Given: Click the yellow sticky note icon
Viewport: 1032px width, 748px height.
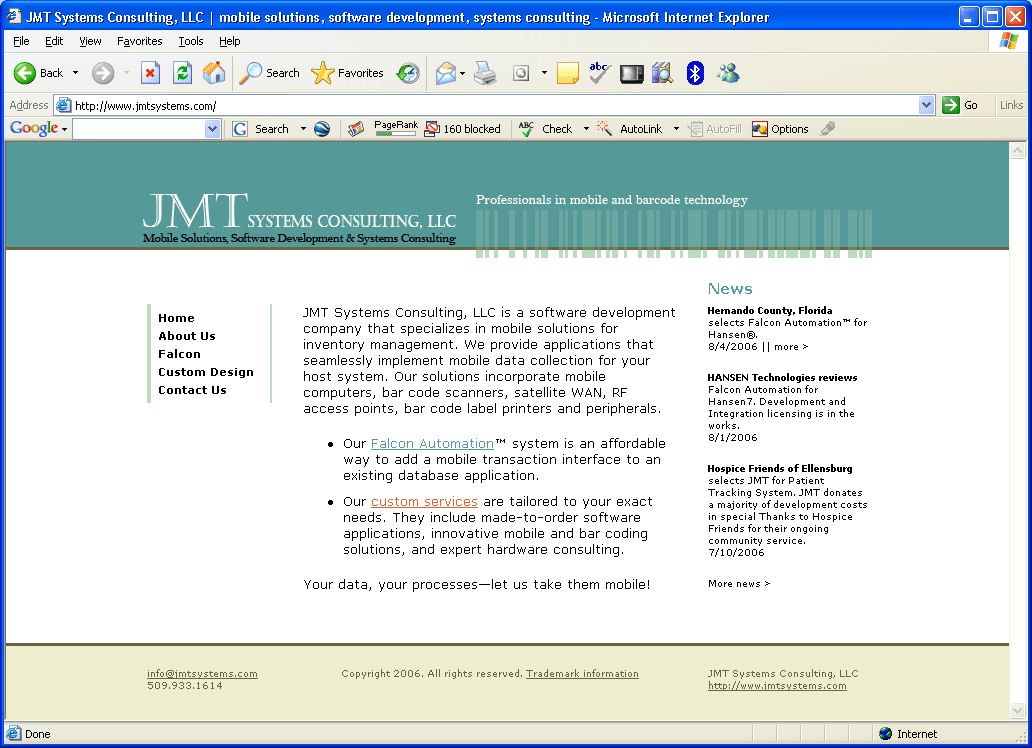Looking at the screenshot, I should point(567,73).
